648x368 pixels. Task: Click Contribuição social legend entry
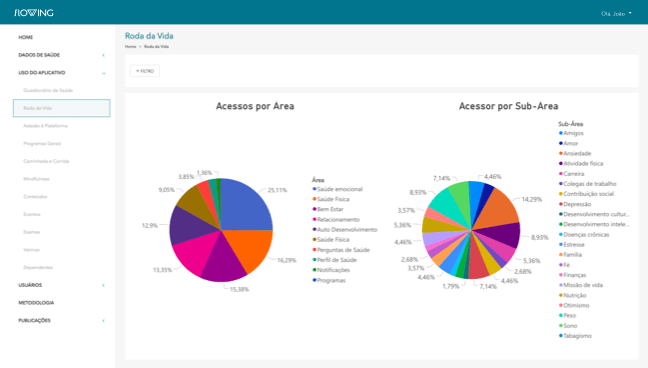(x=586, y=194)
